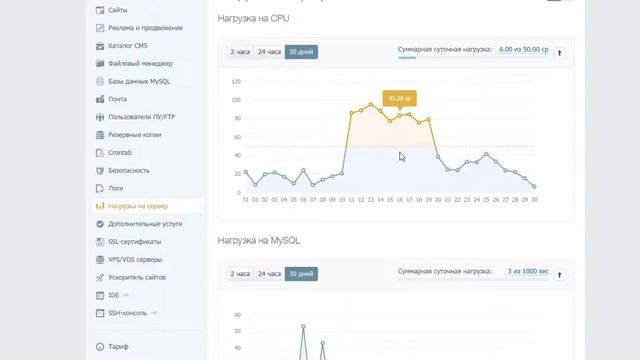Navigate to Базы данных MySQL label
Image resolution: width=640 pixels, height=360 pixels.
[x=139, y=81]
